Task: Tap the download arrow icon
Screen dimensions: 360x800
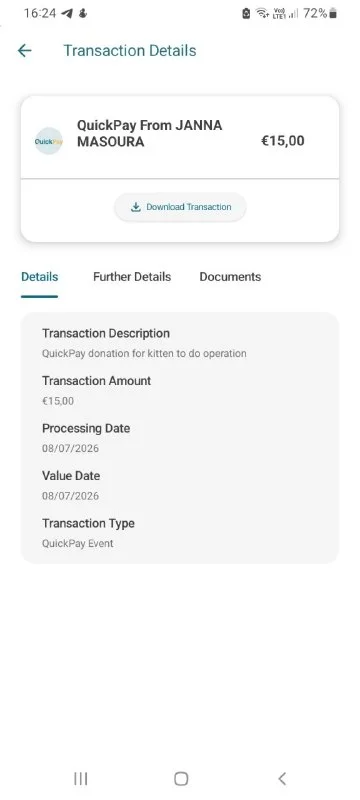Action: tap(136, 207)
